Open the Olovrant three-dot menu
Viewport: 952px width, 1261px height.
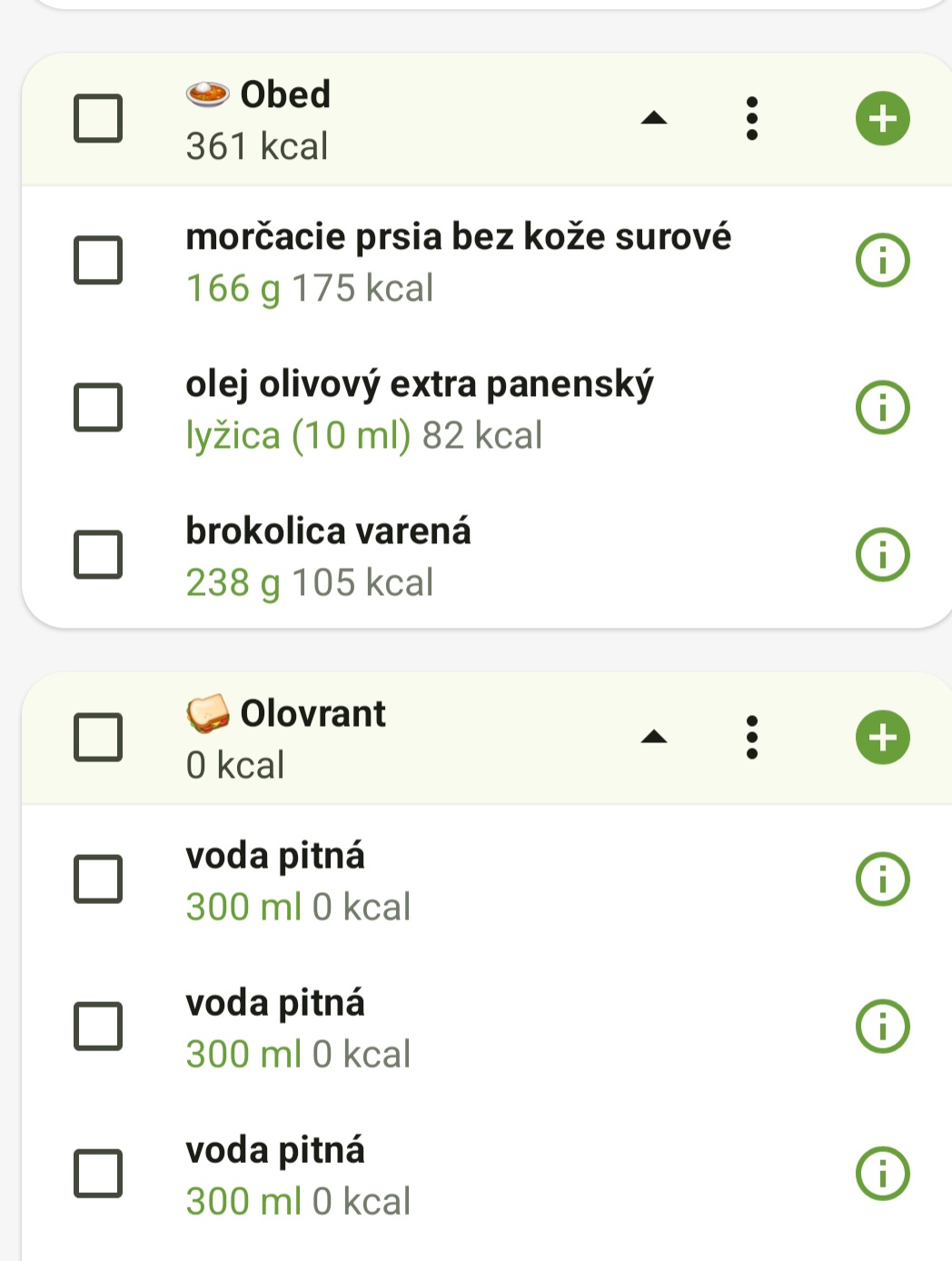(x=751, y=737)
